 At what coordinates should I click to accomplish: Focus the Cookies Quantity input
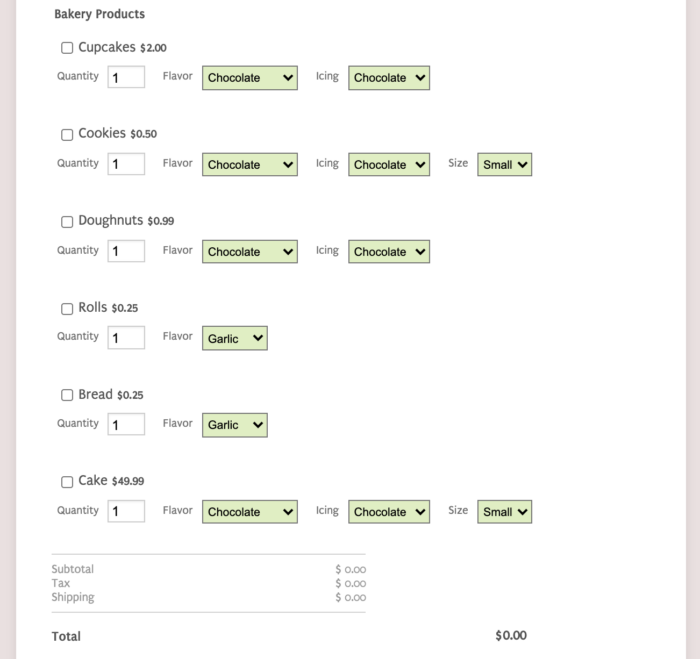coord(126,165)
